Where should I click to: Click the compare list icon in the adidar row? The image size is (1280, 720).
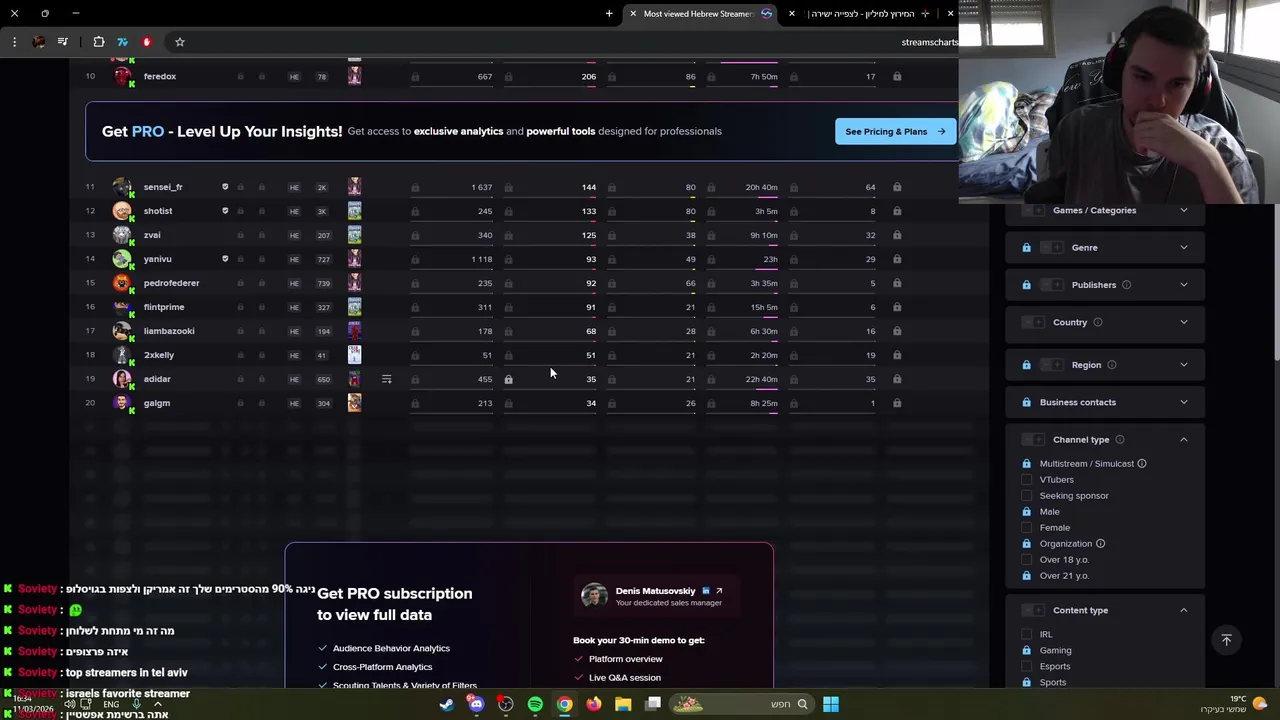point(386,379)
